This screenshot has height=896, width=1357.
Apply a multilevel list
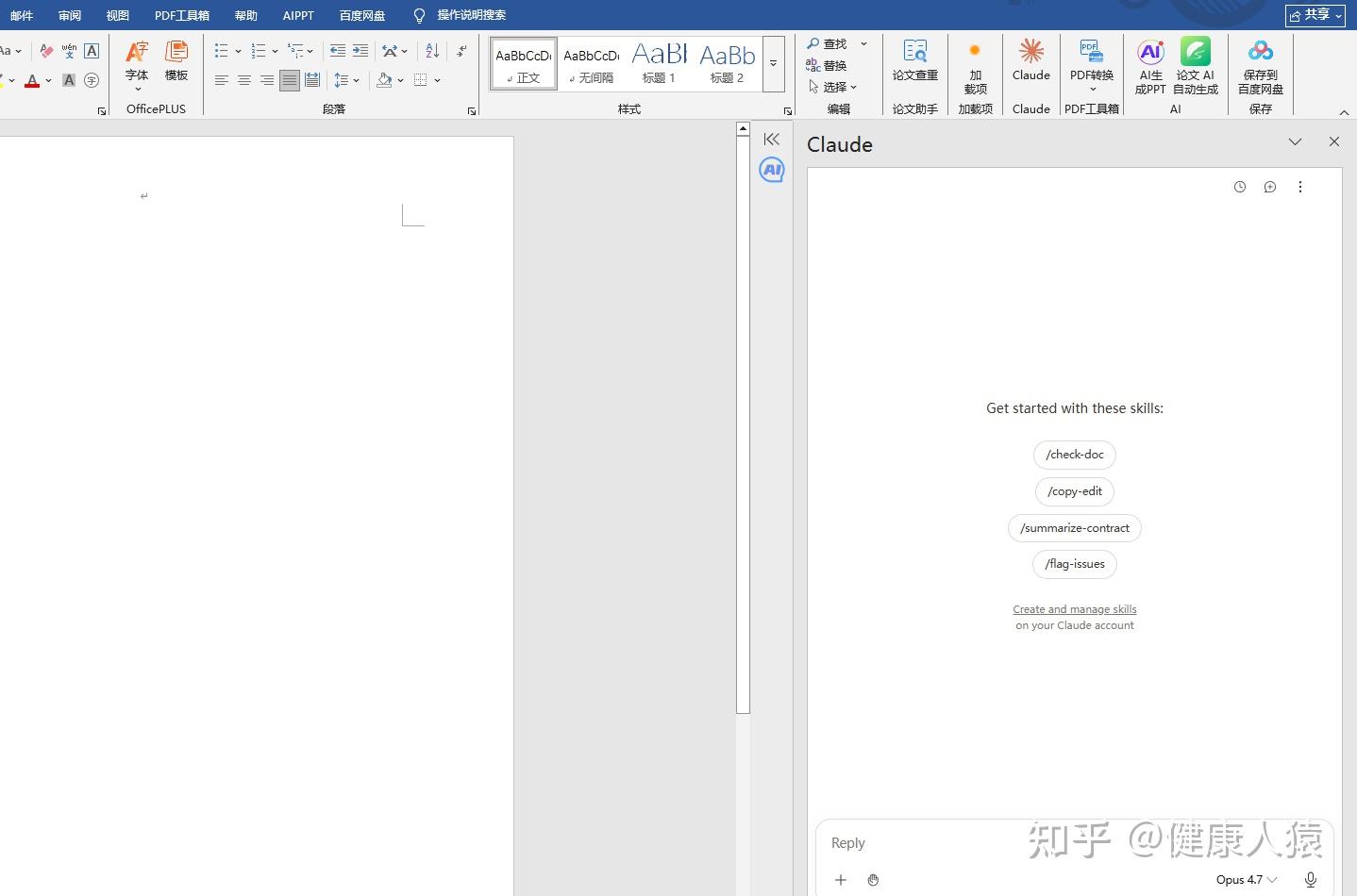pyautogui.click(x=295, y=51)
